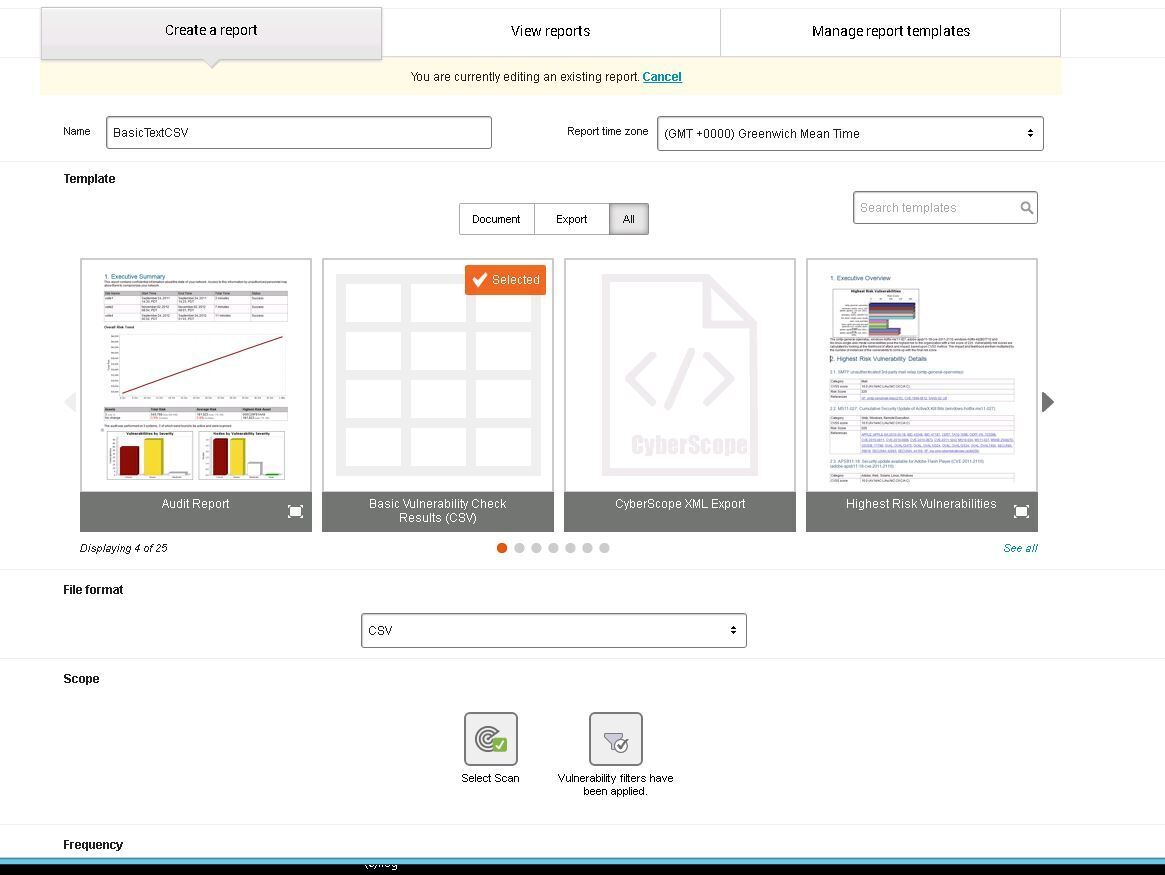
Task: Click the See all templates link
Action: pos(1020,548)
